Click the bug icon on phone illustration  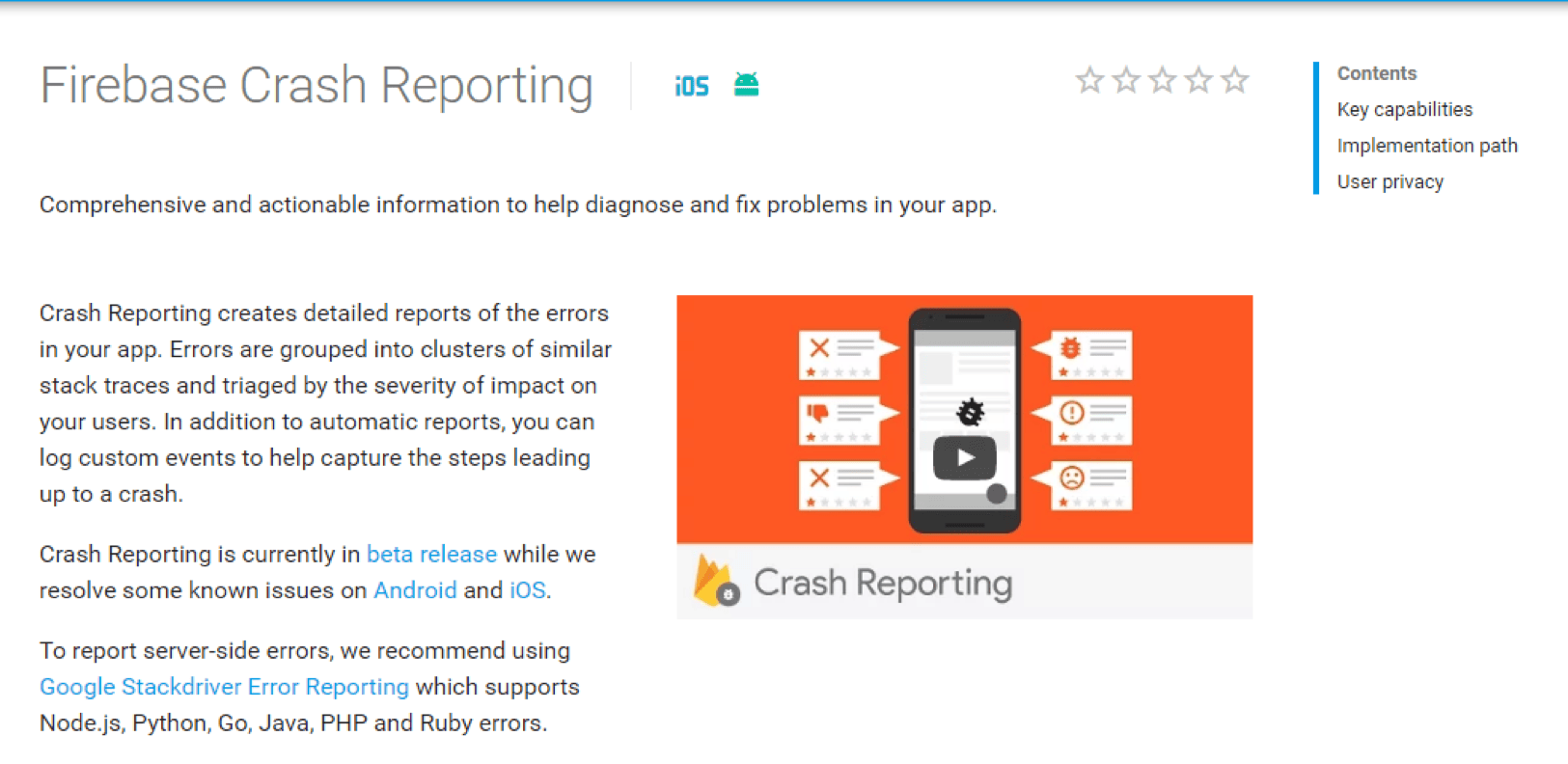pyautogui.click(x=970, y=412)
